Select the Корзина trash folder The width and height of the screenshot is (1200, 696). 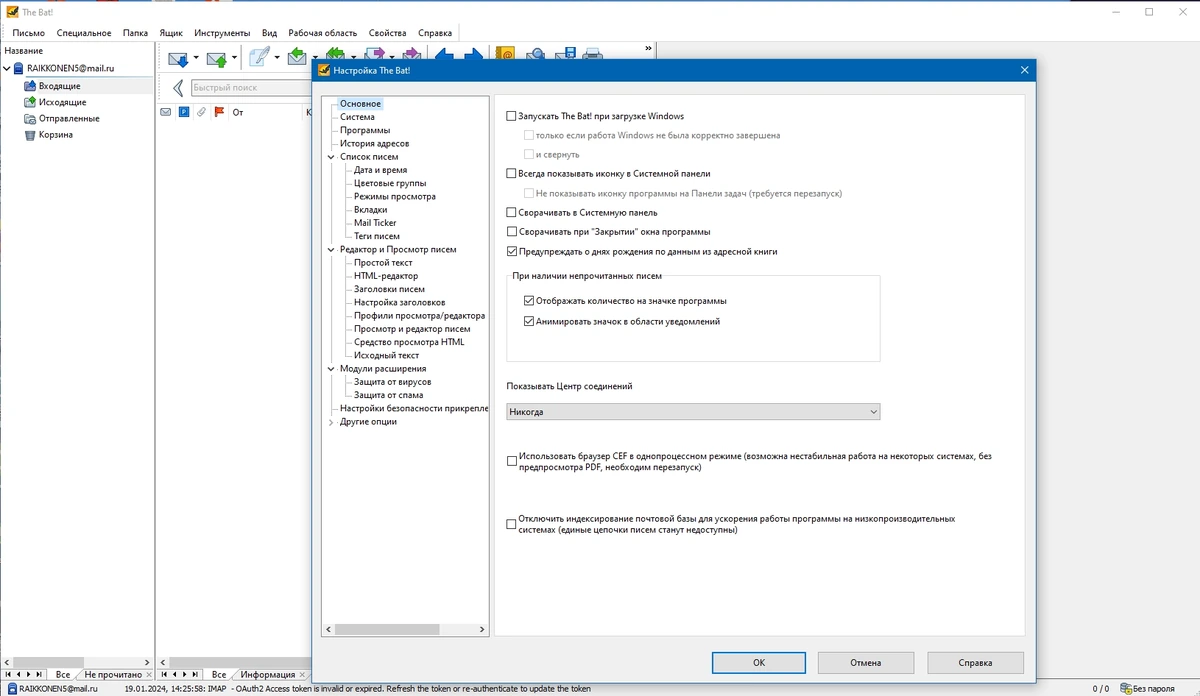55,135
